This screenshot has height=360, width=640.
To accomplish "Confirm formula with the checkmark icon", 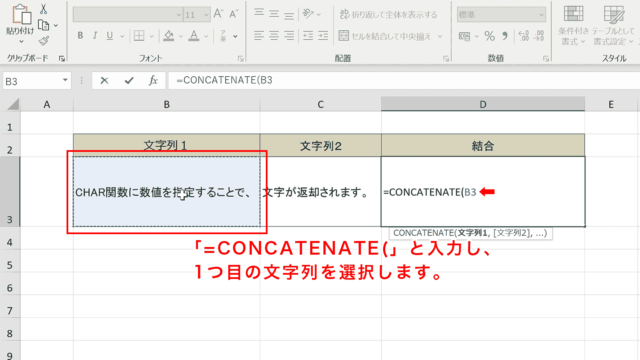I will tap(129, 80).
